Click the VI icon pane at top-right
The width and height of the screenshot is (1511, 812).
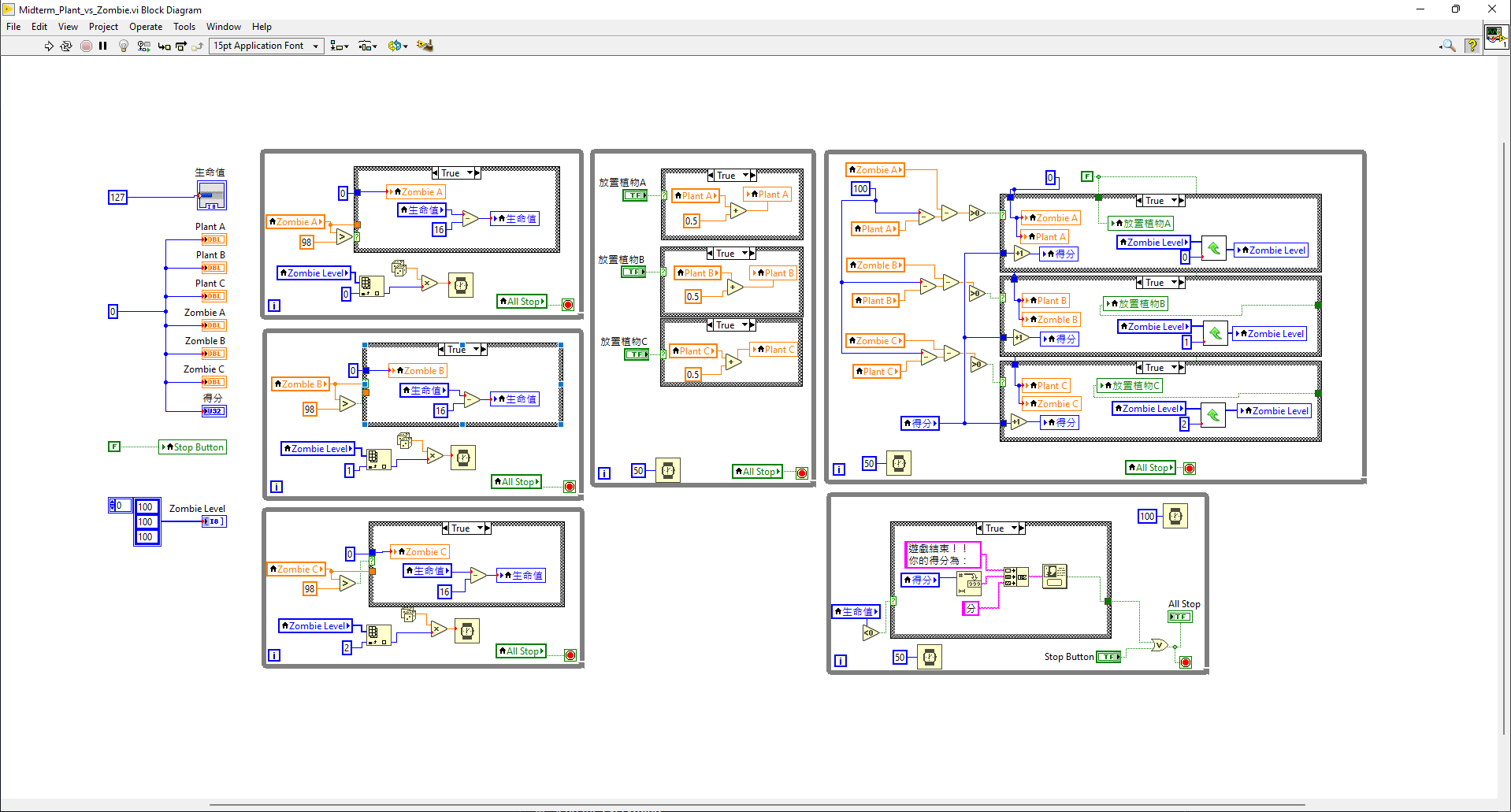tap(1496, 37)
